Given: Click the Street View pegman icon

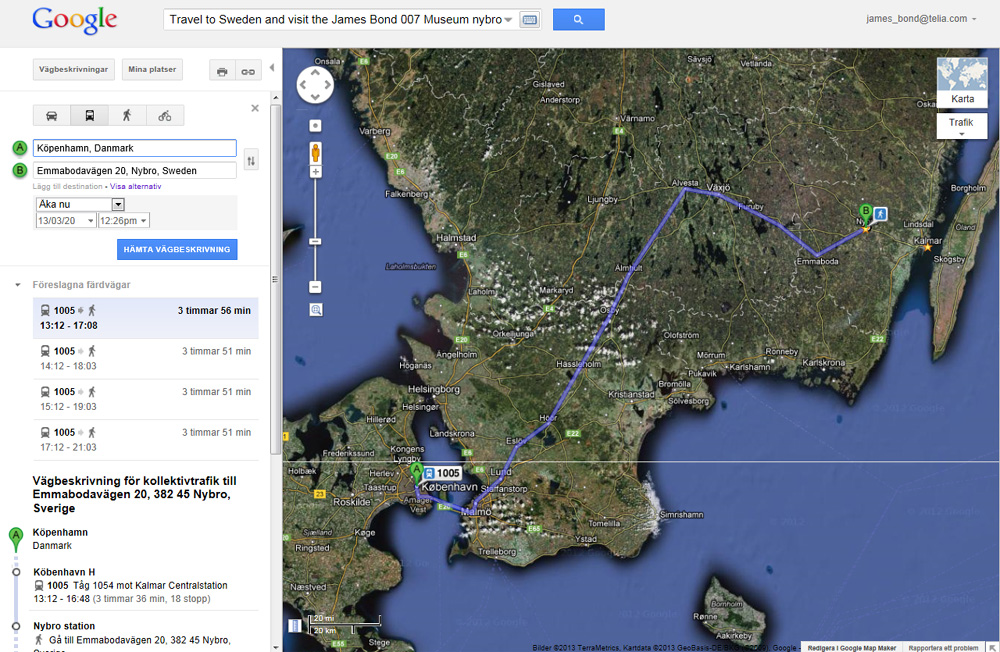Looking at the screenshot, I should click(x=315, y=152).
